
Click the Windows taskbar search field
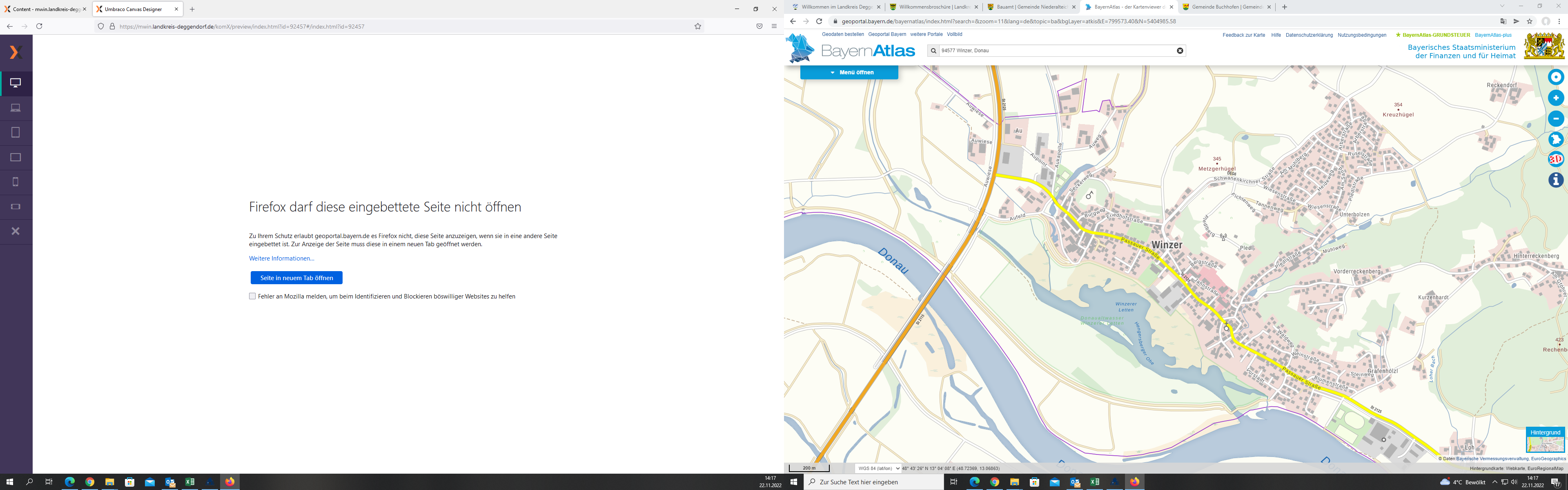coord(873,482)
